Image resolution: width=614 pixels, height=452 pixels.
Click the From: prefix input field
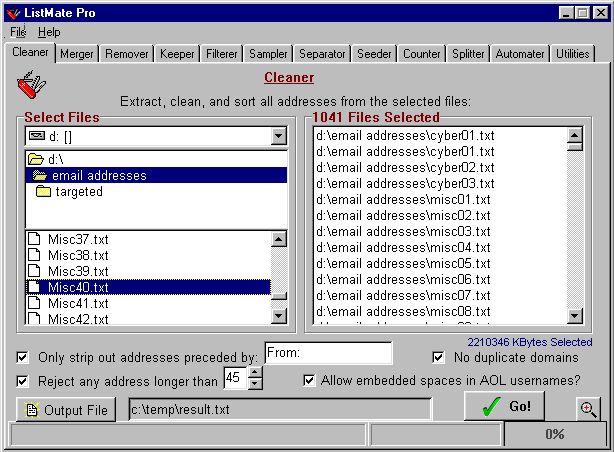[x=329, y=353]
